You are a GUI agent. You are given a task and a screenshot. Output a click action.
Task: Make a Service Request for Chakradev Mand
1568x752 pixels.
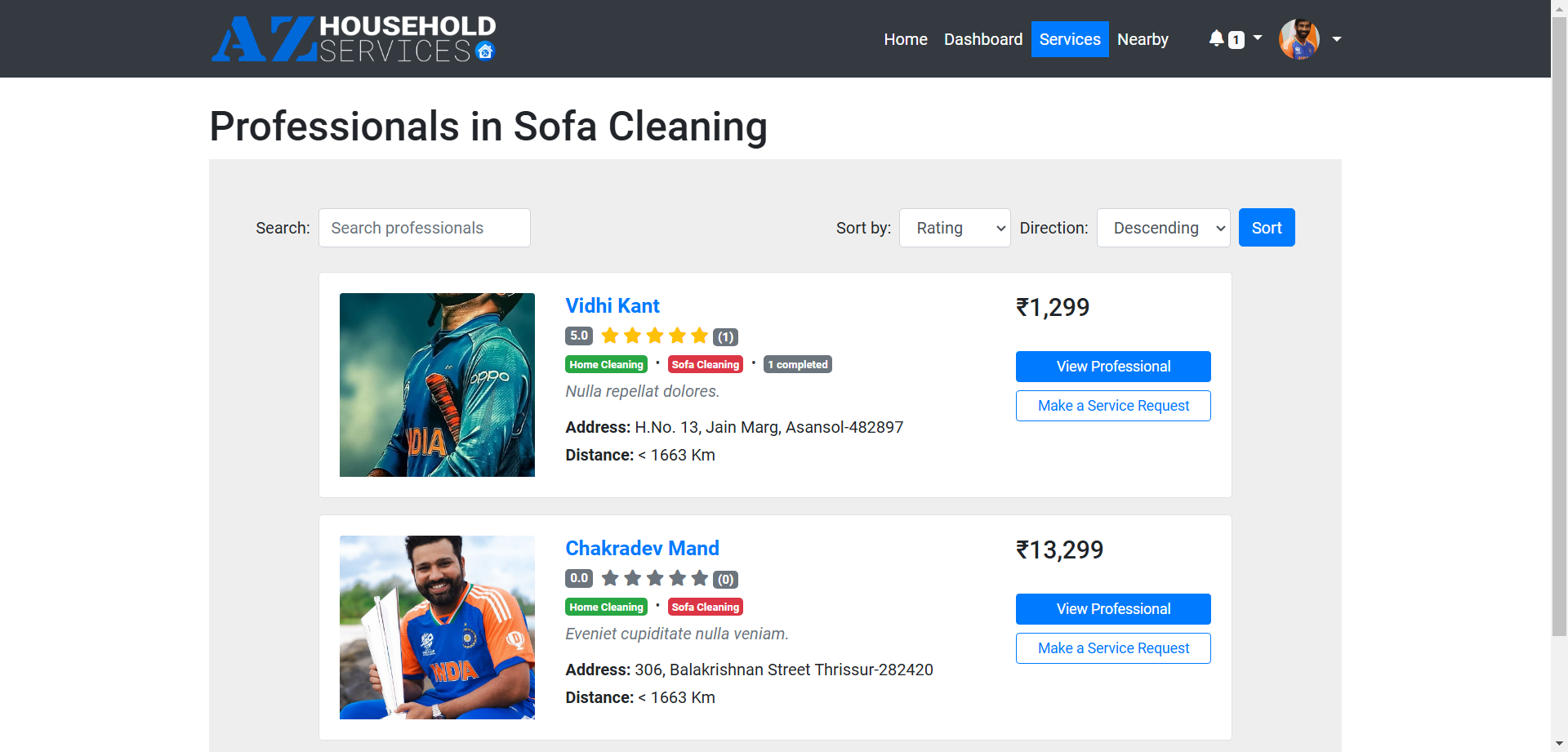(1112, 648)
